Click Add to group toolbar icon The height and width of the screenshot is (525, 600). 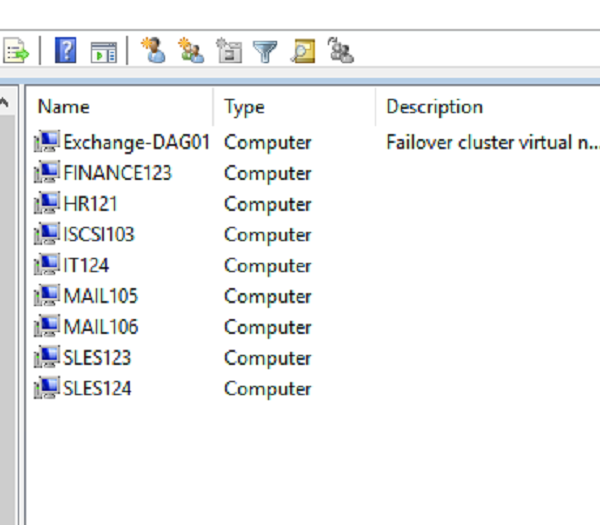(x=341, y=51)
